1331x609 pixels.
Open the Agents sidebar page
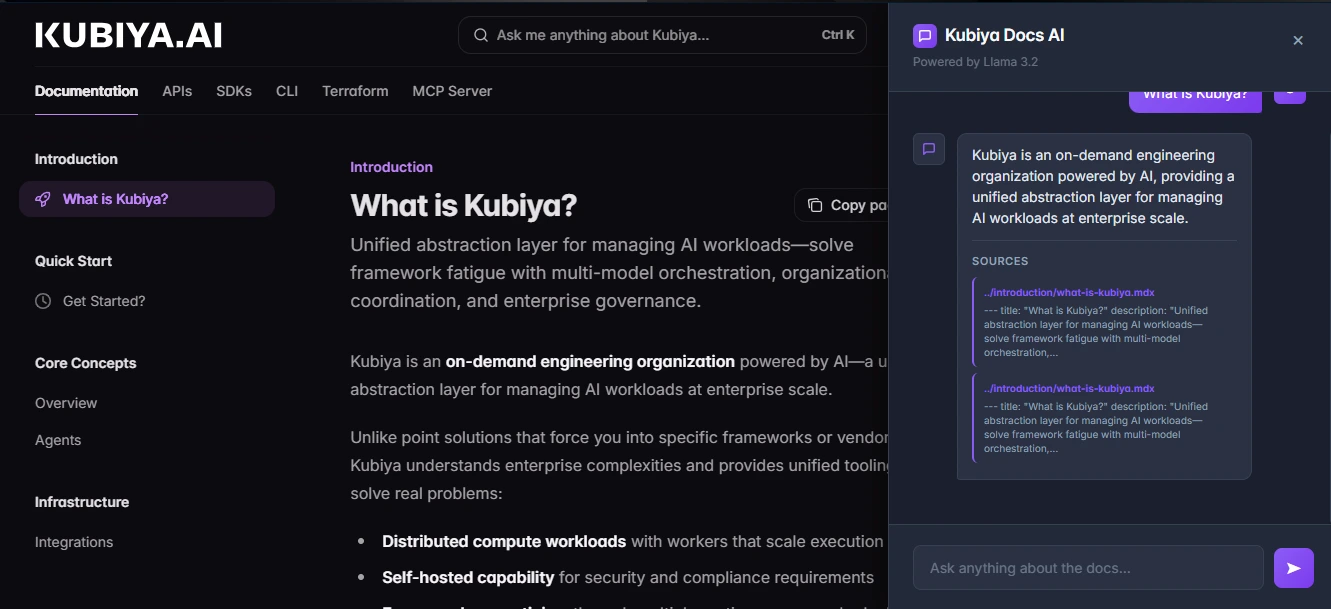58,440
